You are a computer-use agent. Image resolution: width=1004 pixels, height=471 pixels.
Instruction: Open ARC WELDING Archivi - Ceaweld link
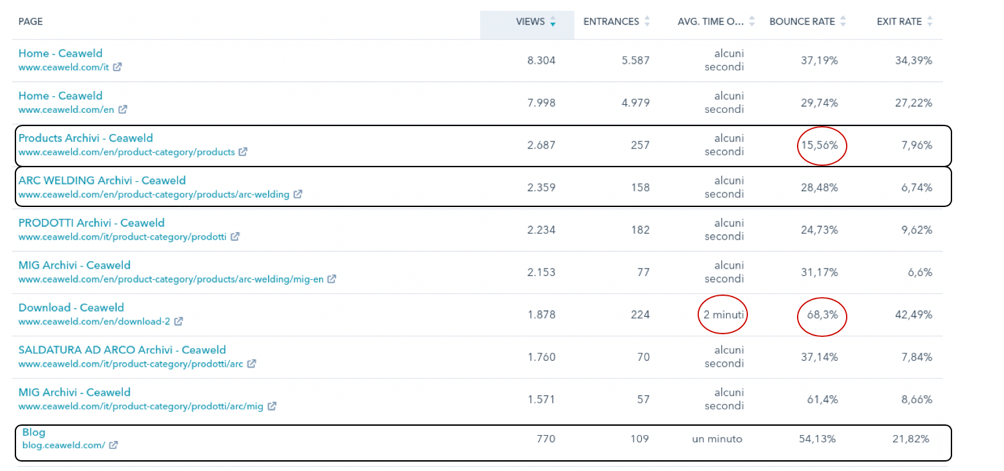[x=102, y=180]
